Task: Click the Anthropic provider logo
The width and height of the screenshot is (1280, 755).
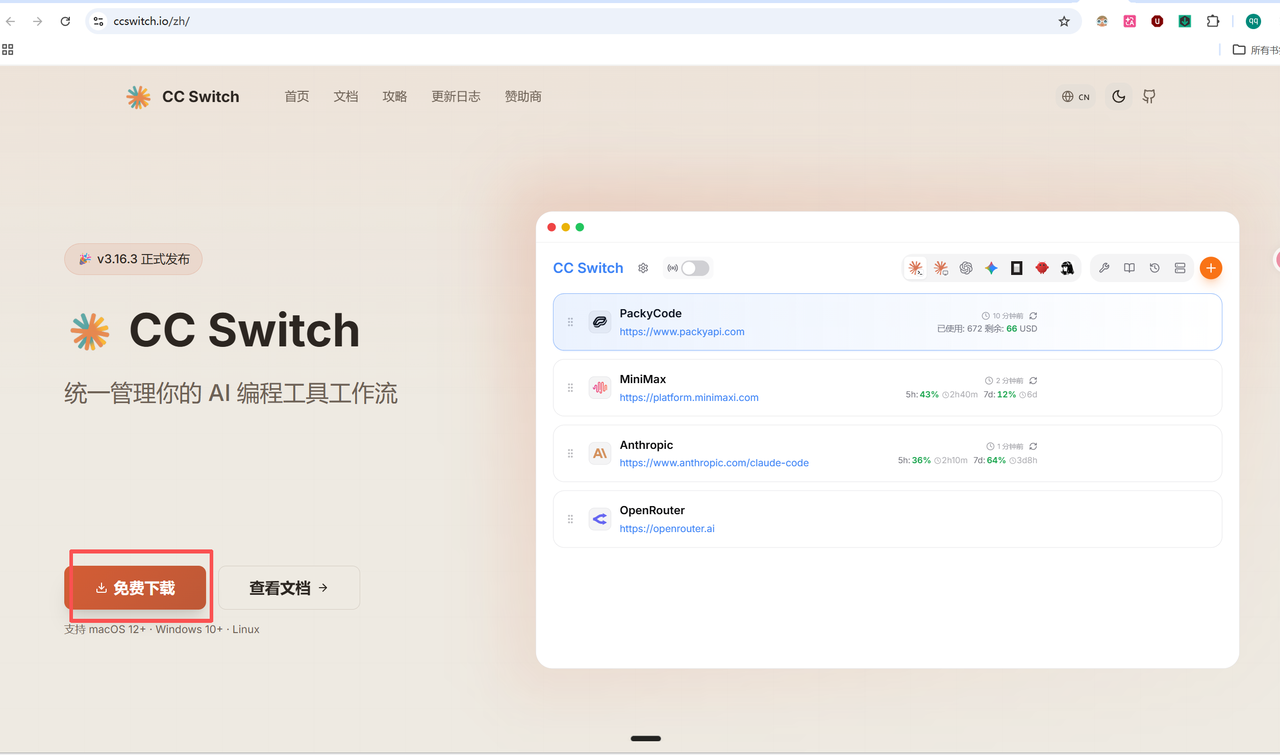Action: pyautogui.click(x=599, y=453)
